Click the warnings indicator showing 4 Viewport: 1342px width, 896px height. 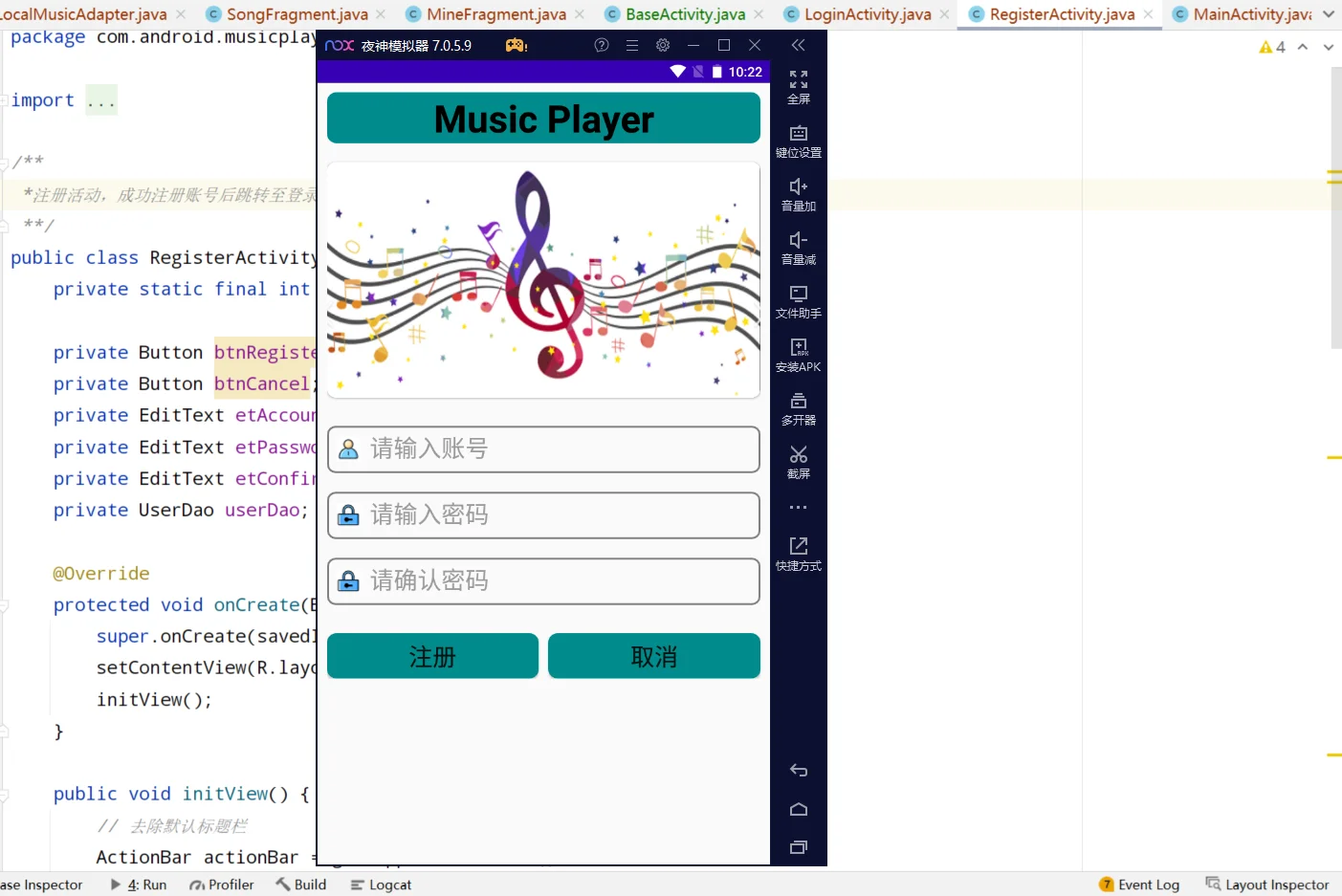pyautogui.click(x=1272, y=47)
